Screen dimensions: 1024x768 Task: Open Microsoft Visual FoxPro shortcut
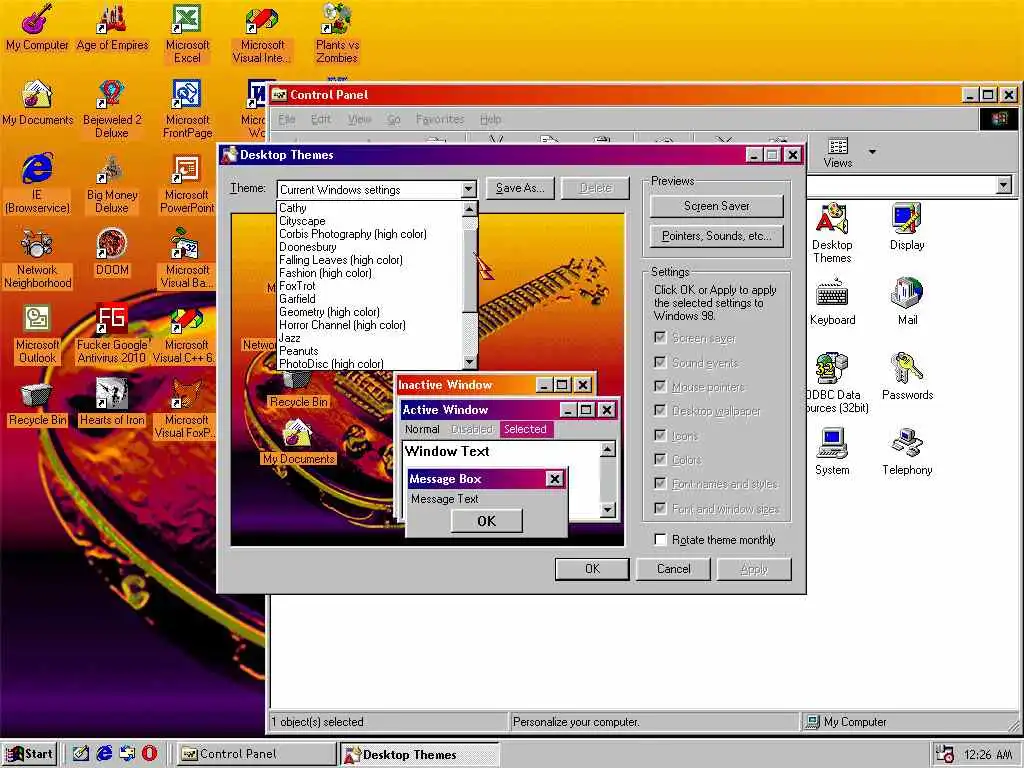(186, 409)
